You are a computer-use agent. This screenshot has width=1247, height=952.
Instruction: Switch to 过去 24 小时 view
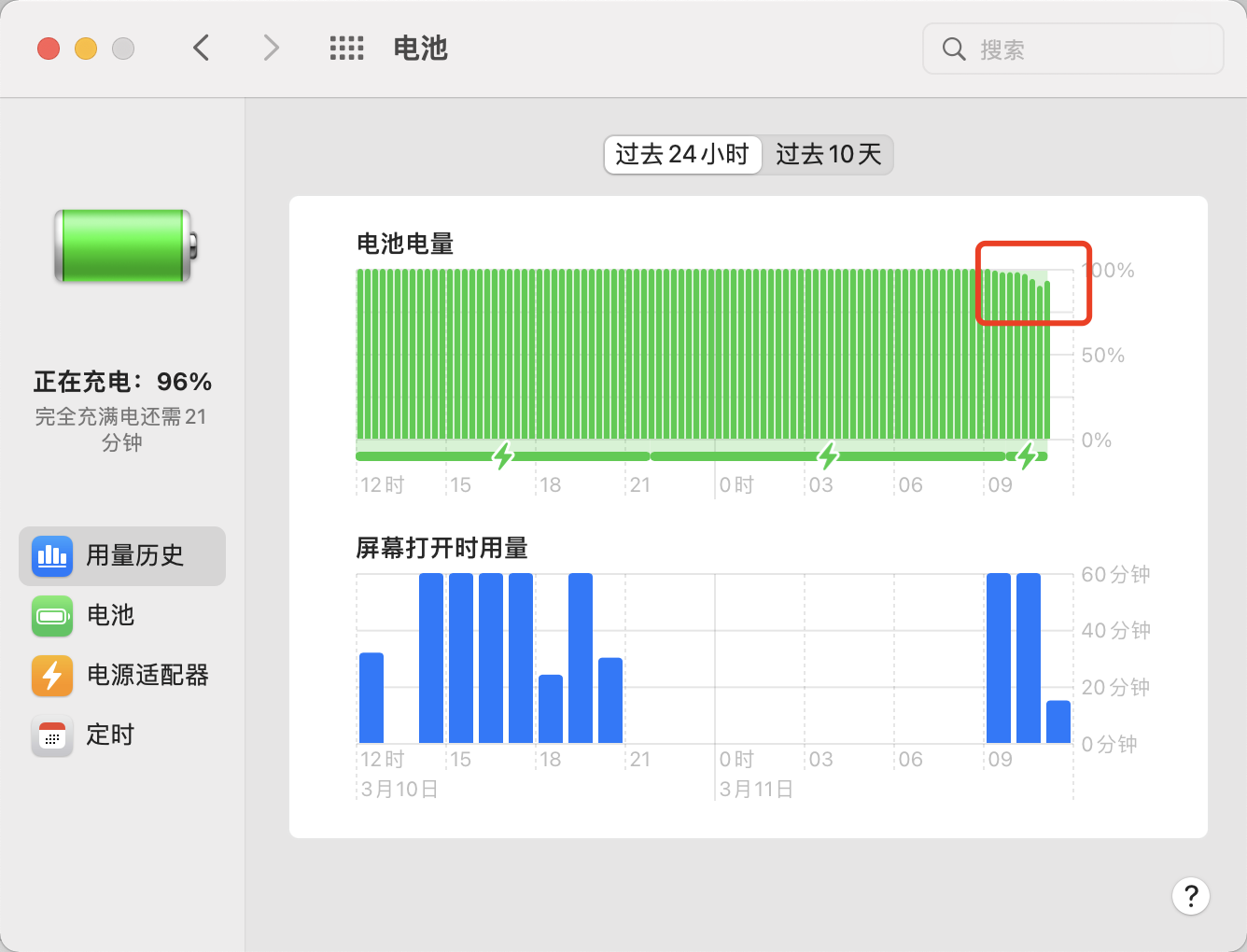[682, 154]
